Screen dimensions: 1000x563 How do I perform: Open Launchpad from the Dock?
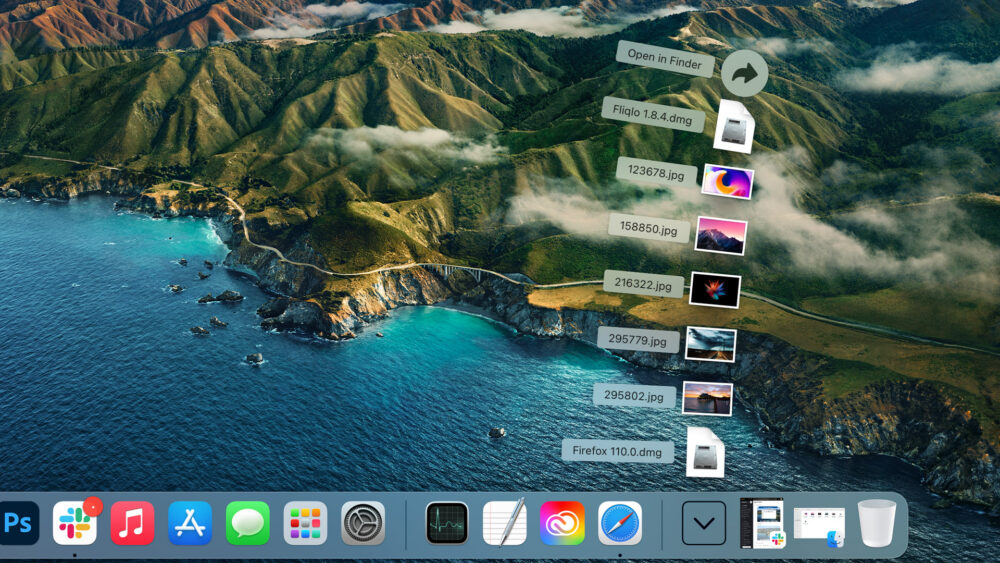point(305,523)
